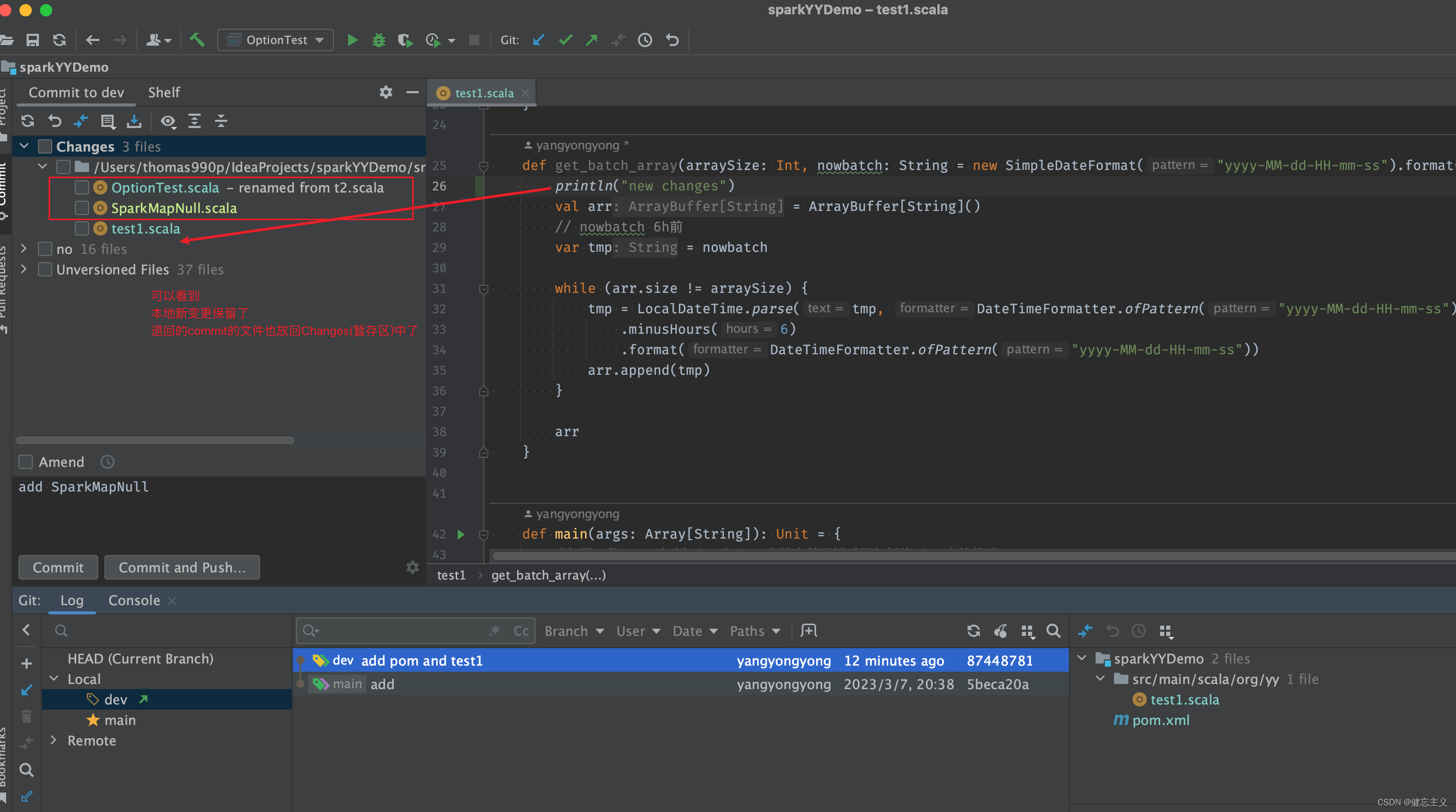Click the Commit button
1456x812 pixels.
coord(58,567)
